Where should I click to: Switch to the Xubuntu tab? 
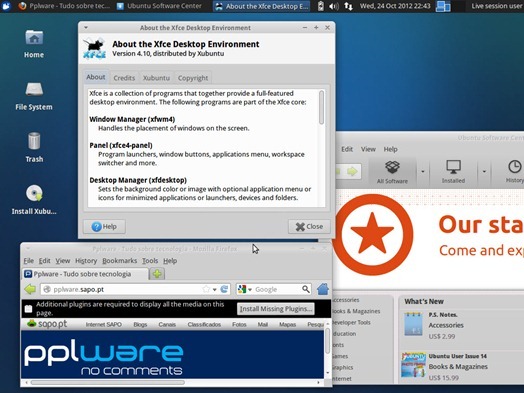156,78
